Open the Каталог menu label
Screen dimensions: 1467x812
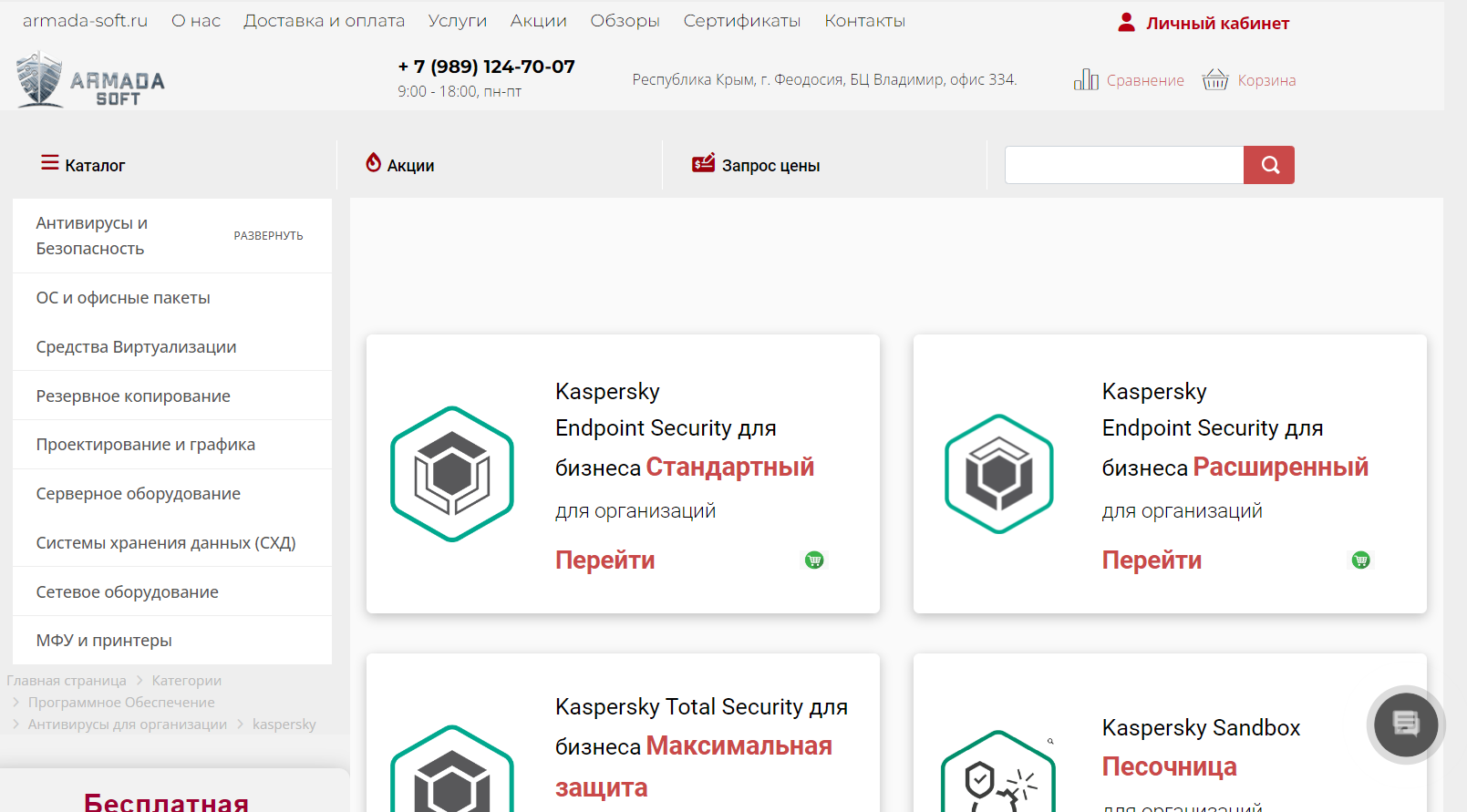(95, 165)
